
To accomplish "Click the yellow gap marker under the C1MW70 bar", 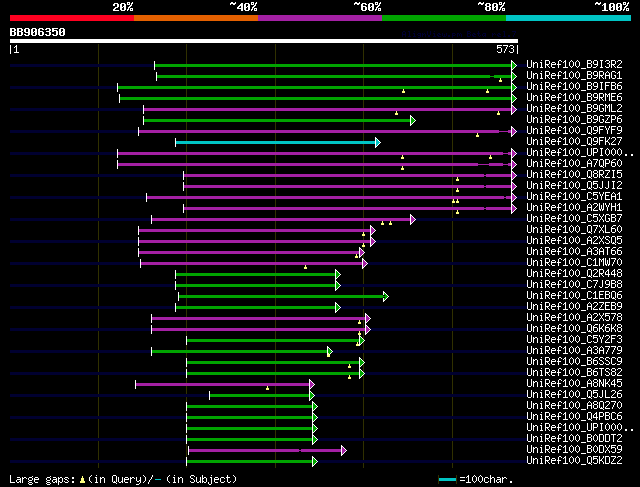I will pos(305,267).
